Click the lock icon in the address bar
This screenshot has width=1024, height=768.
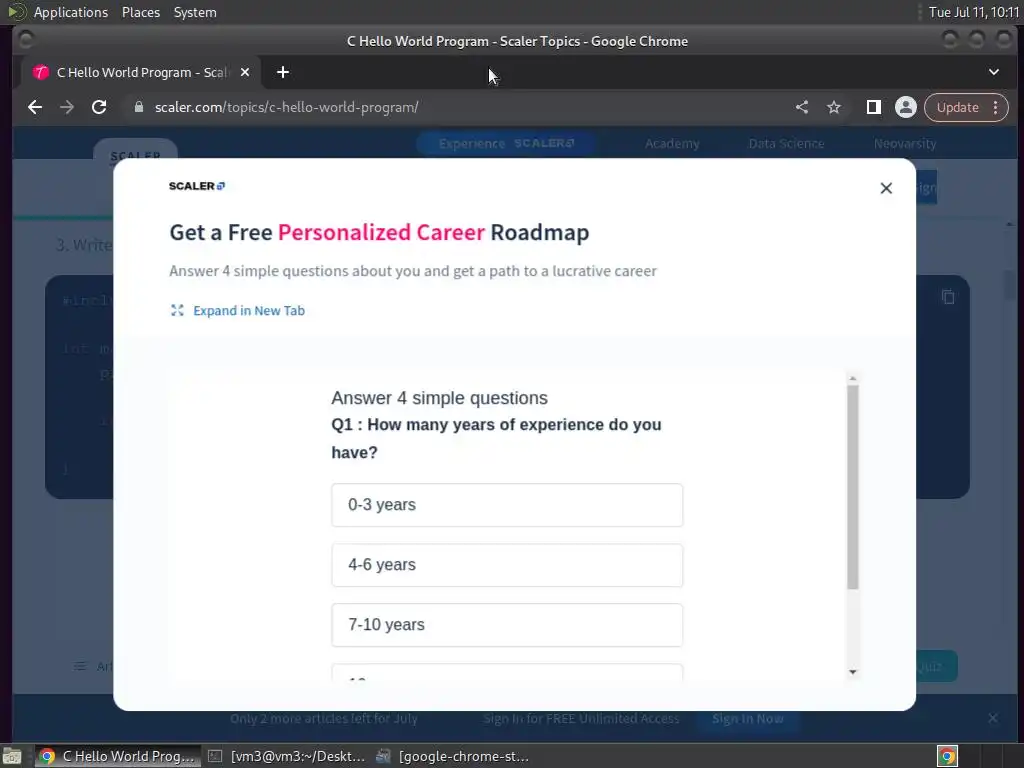(138, 107)
